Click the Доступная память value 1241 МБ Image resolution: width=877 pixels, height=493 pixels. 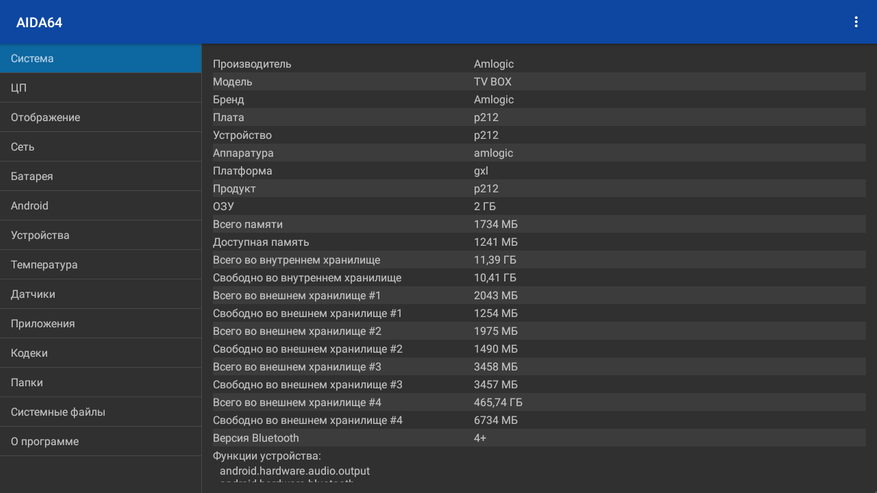coord(496,242)
